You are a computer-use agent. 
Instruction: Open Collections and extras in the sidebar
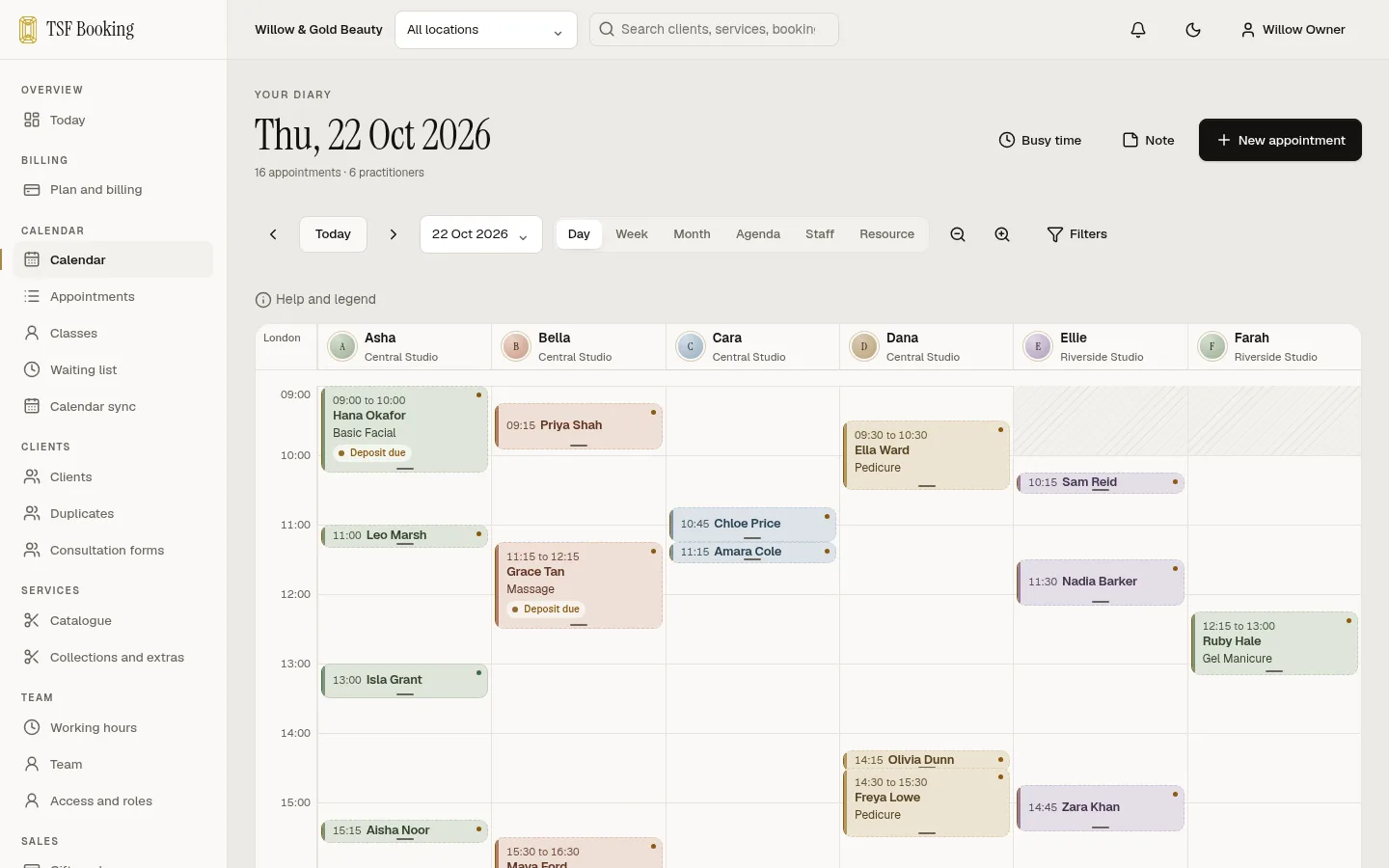pyautogui.click(x=113, y=658)
